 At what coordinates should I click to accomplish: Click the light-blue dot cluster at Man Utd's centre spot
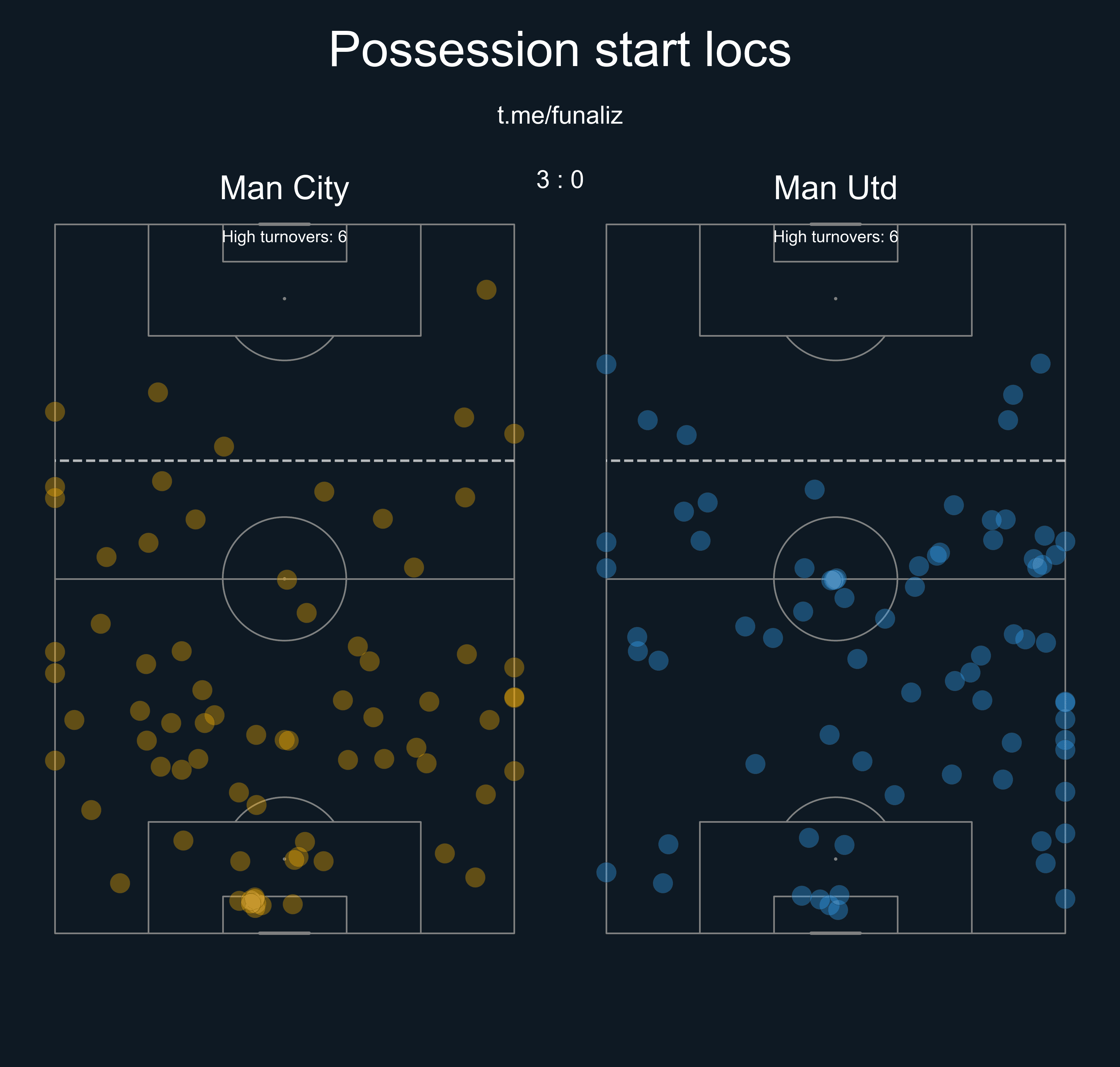click(833, 580)
